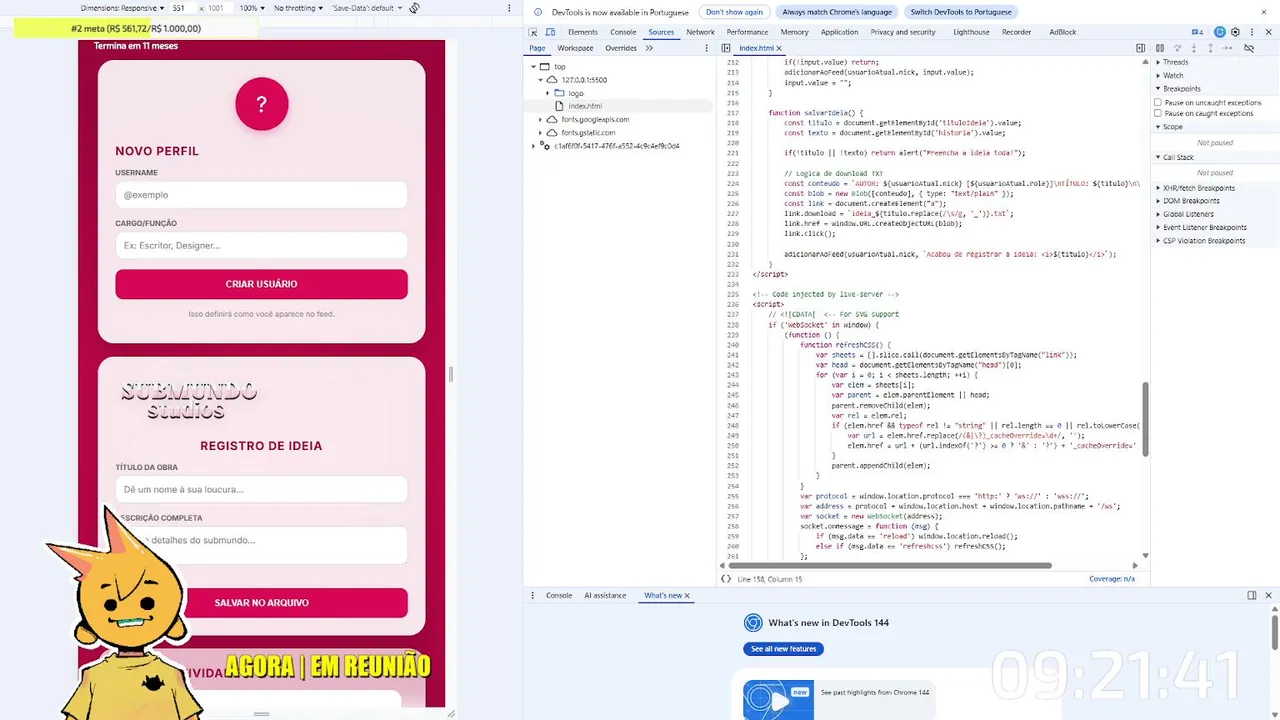Click Switch DevTools to Portuguese
This screenshot has width=1280, height=720.
(961, 12)
